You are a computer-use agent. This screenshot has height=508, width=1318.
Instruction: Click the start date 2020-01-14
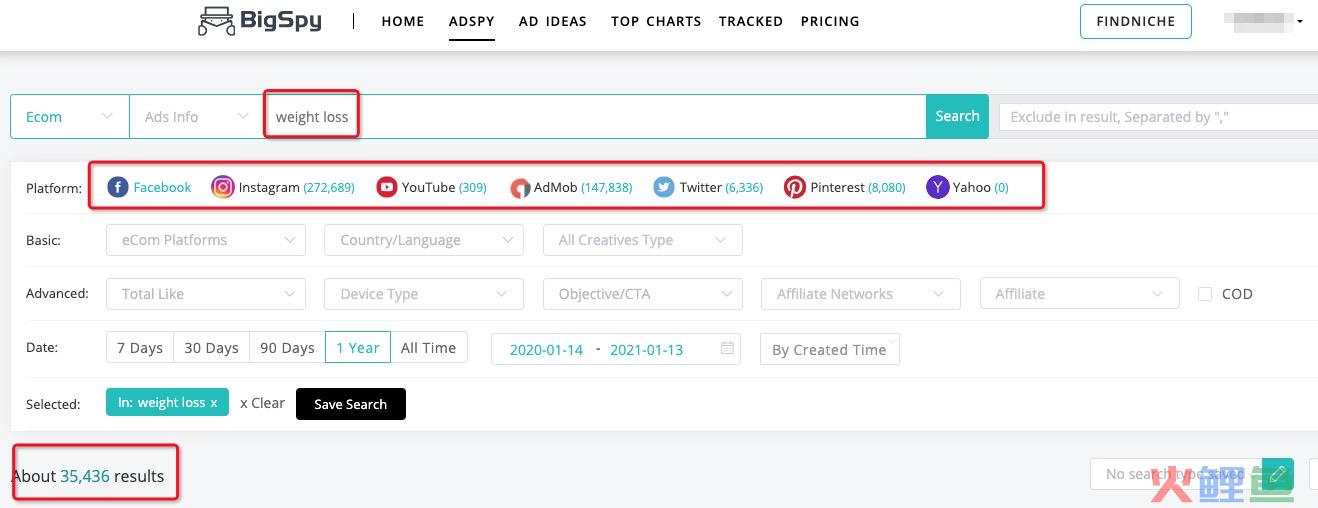(546, 350)
